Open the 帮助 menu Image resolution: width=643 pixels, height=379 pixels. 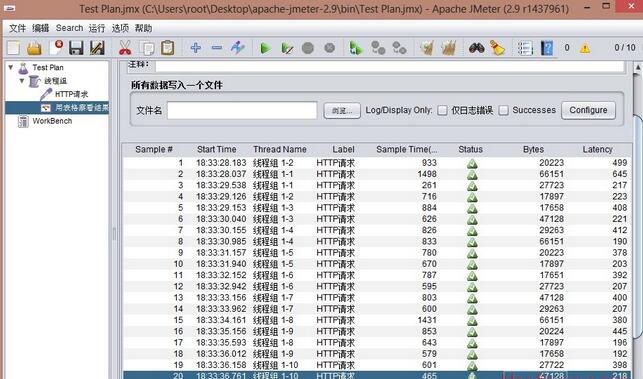point(143,28)
